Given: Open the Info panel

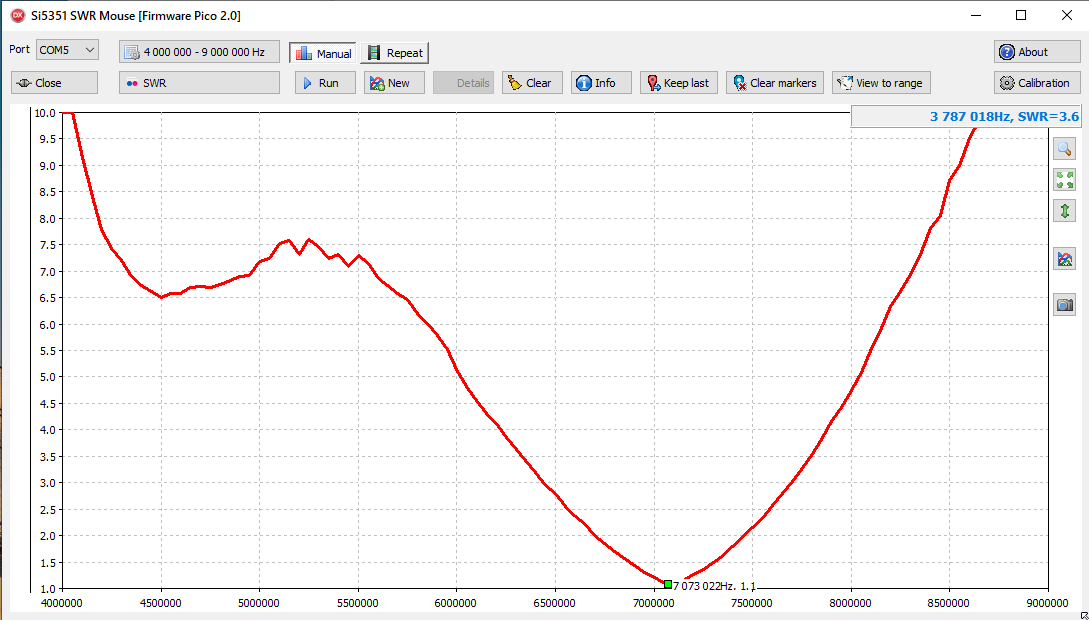Looking at the screenshot, I should pyautogui.click(x=601, y=83).
